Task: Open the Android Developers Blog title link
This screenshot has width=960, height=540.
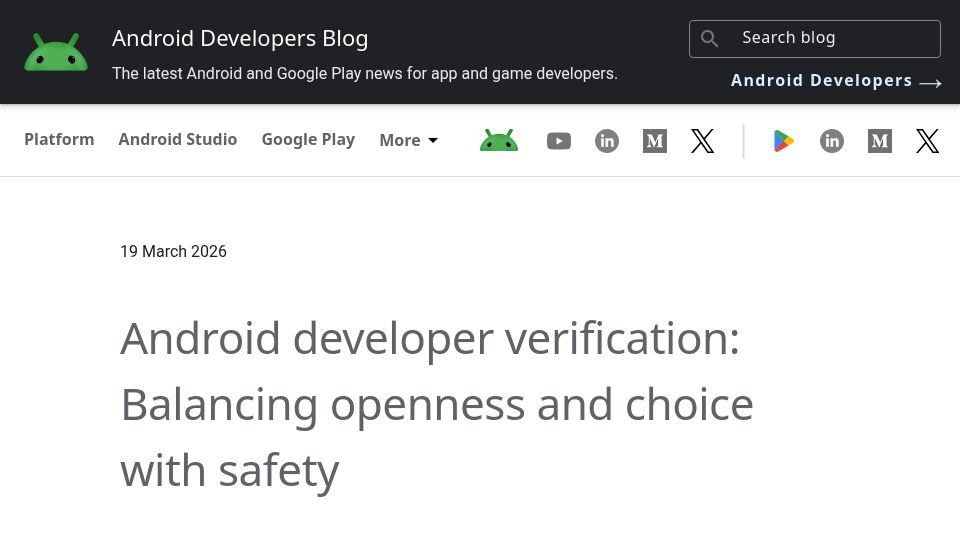Action: click(240, 39)
